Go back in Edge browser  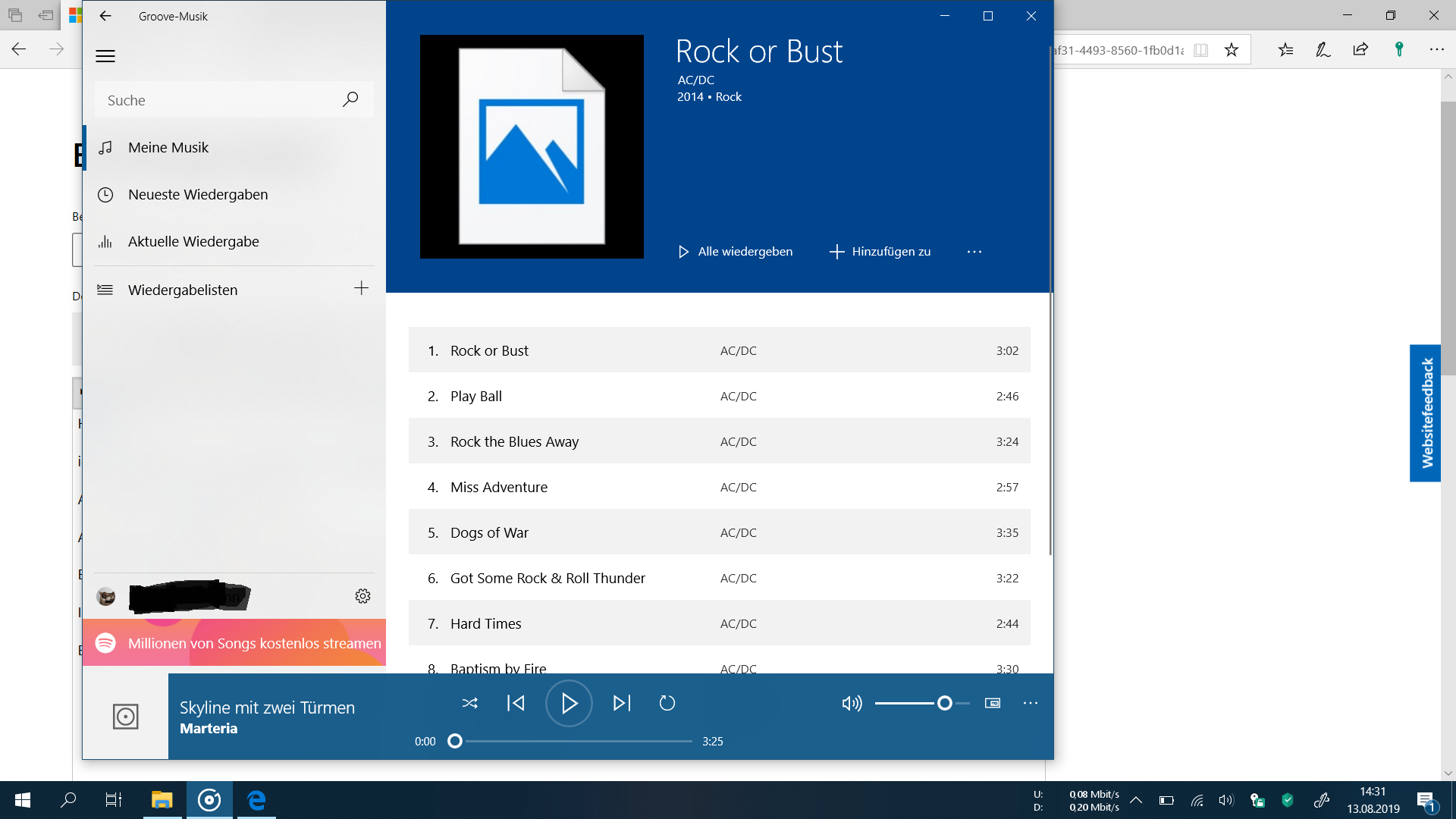[19, 49]
